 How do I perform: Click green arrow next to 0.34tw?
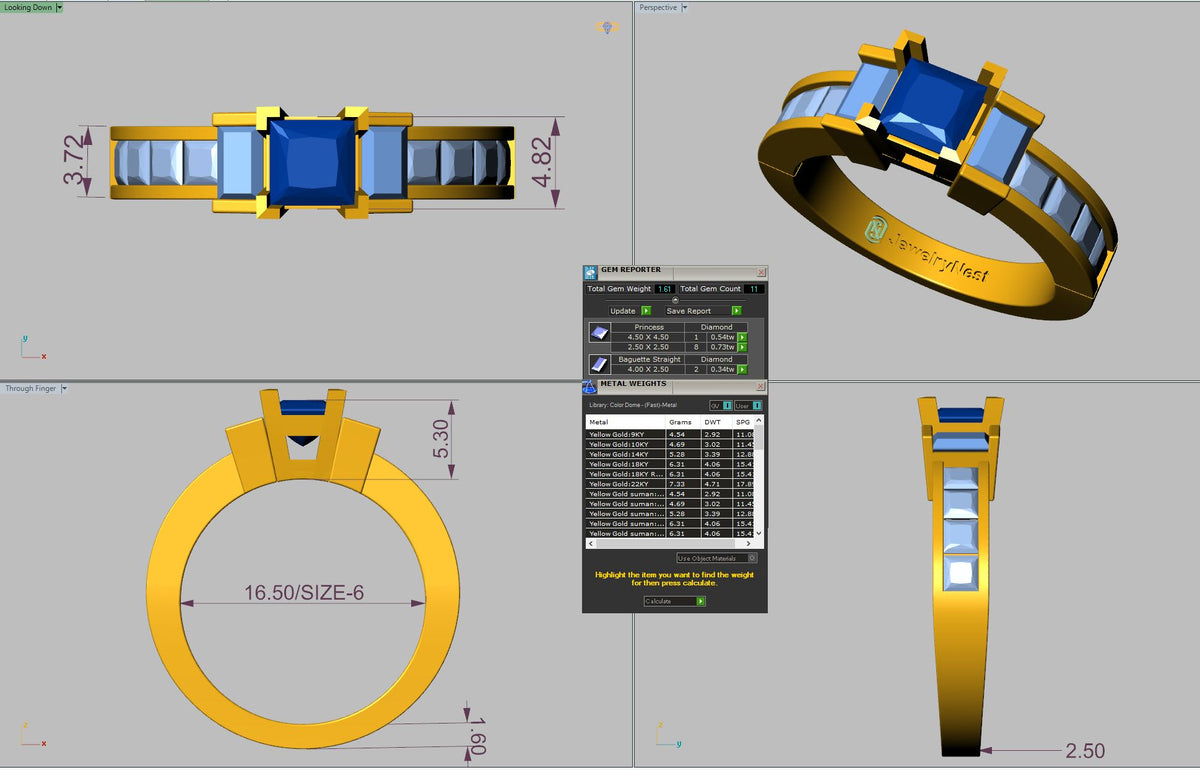tap(742, 370)
